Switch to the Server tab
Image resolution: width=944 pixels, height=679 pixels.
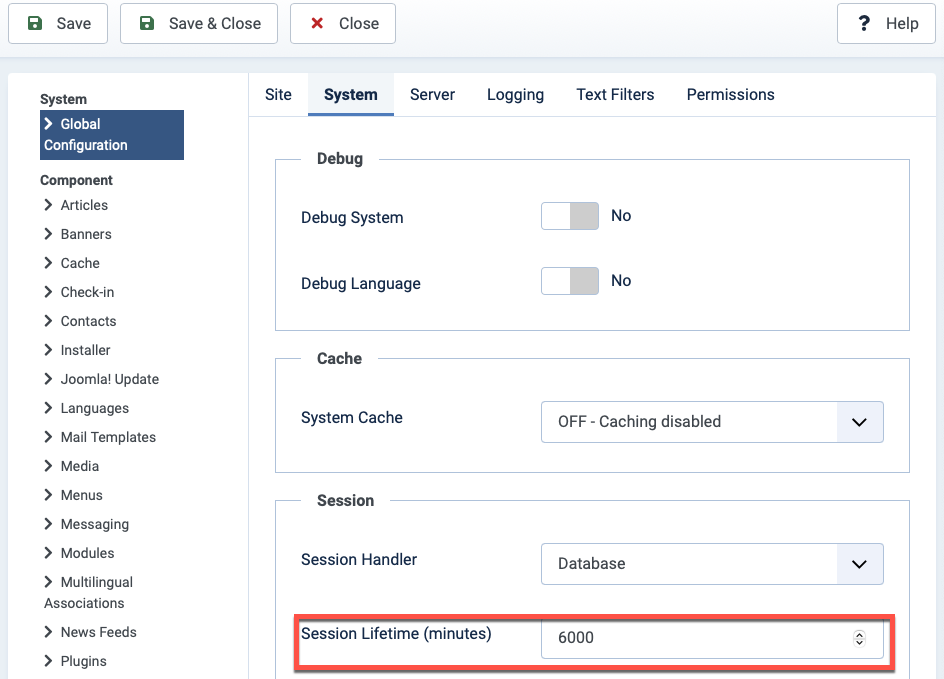point(432,95)
